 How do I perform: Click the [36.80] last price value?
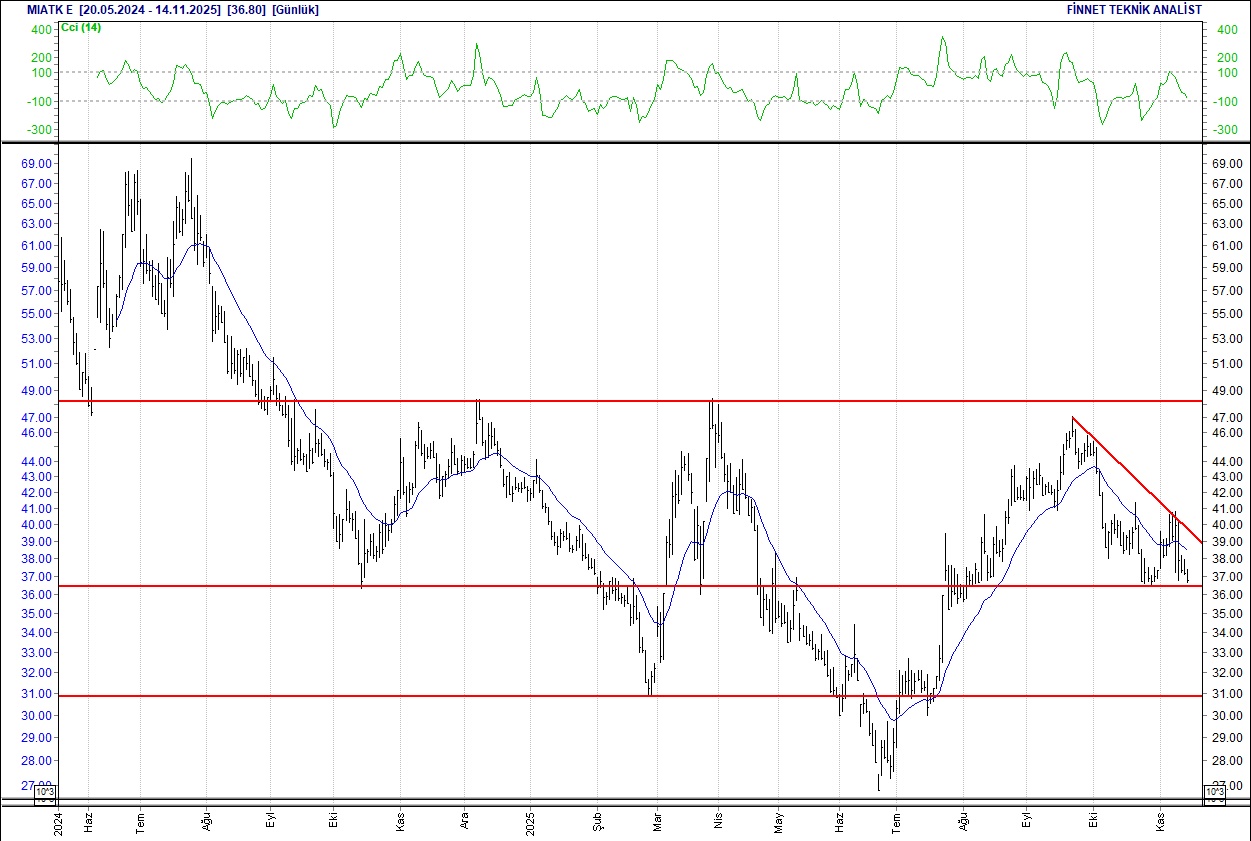tap(246, 9)
